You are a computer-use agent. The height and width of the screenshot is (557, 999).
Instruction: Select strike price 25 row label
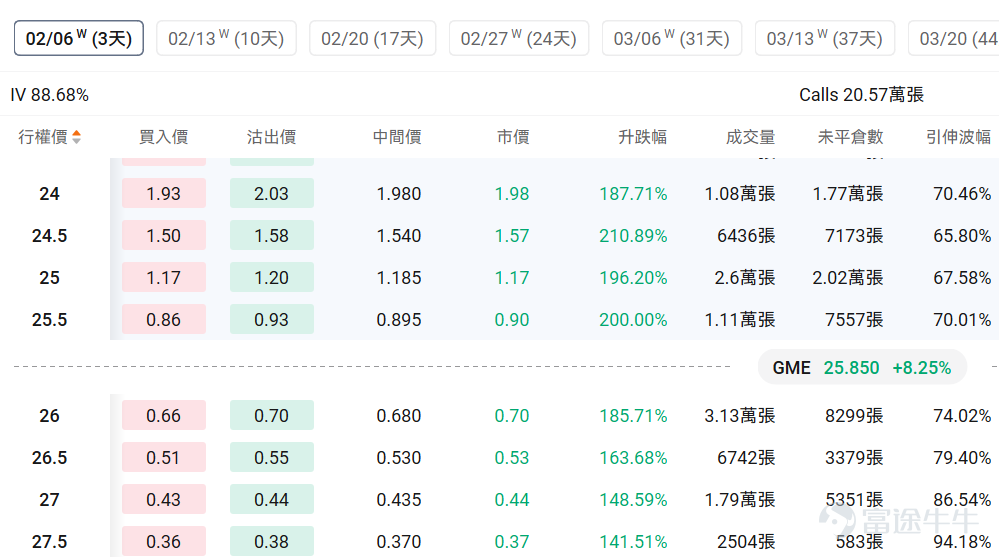(50, 278)
